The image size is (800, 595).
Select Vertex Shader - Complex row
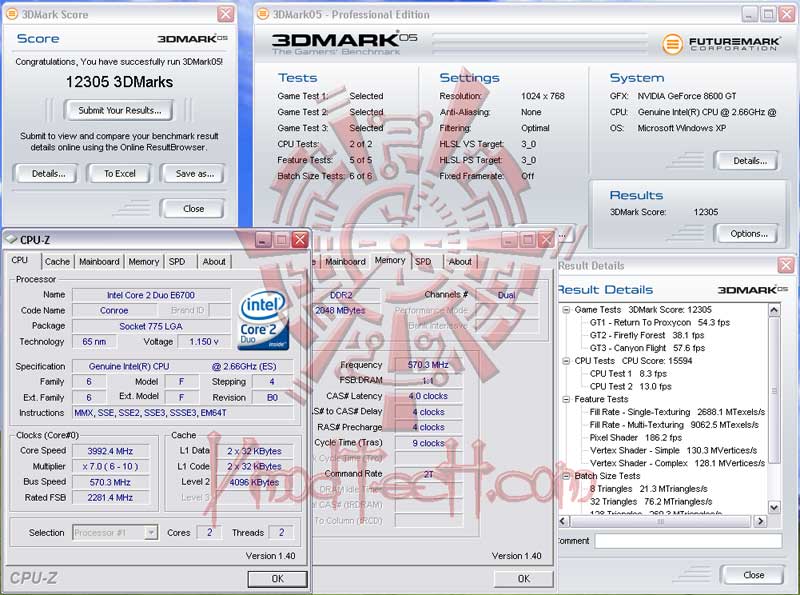point(677,463)
